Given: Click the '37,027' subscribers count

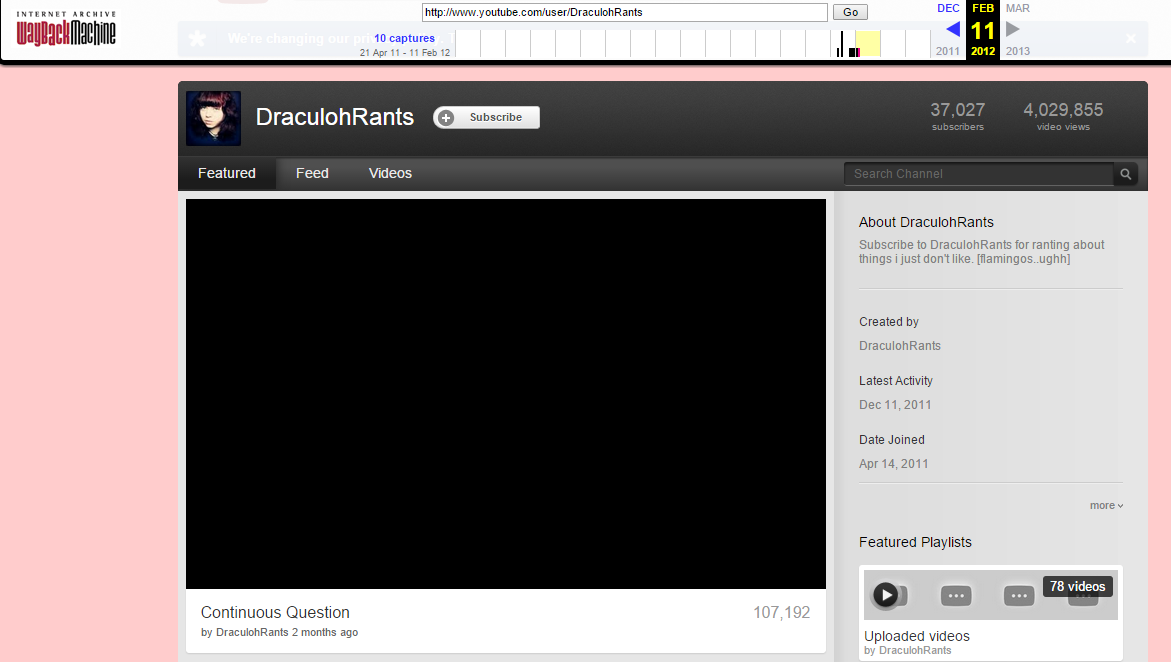Looking at the screenshot, I should [957, 110].
